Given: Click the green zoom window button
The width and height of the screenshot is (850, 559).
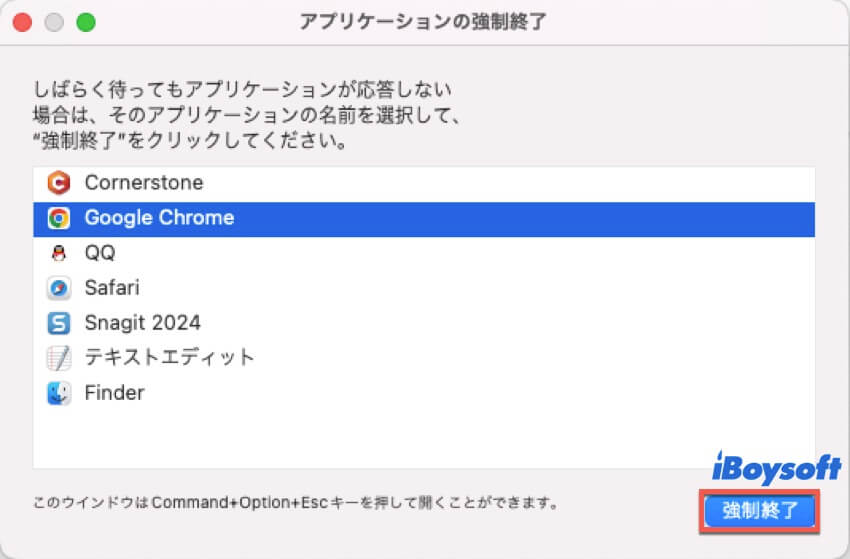Looking at the screenshot, I should click(x=86, y=22).
